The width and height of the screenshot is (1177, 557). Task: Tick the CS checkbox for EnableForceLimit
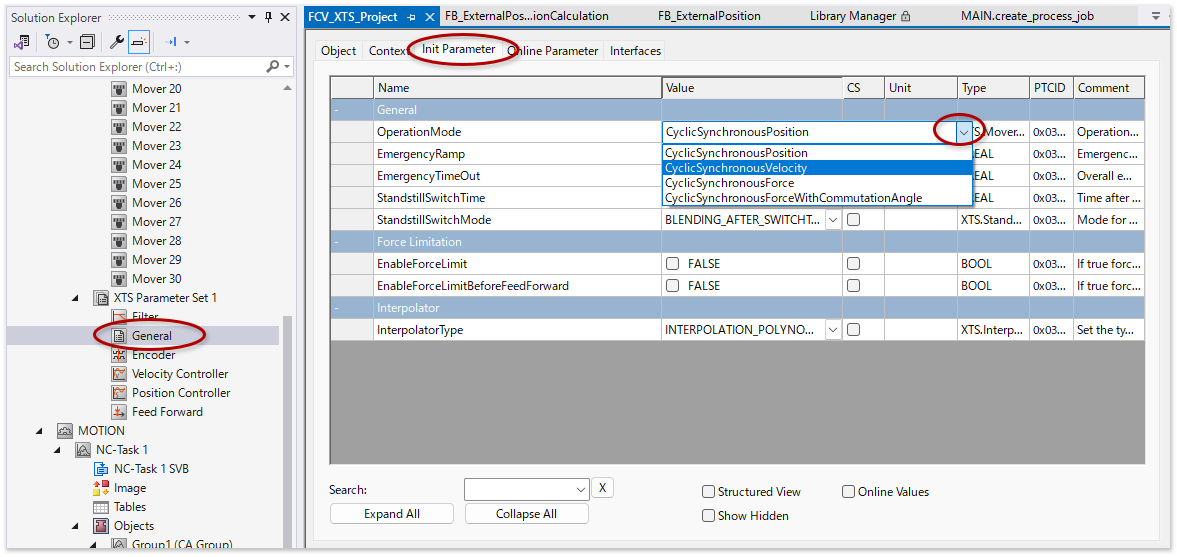[x=853, y=264]
